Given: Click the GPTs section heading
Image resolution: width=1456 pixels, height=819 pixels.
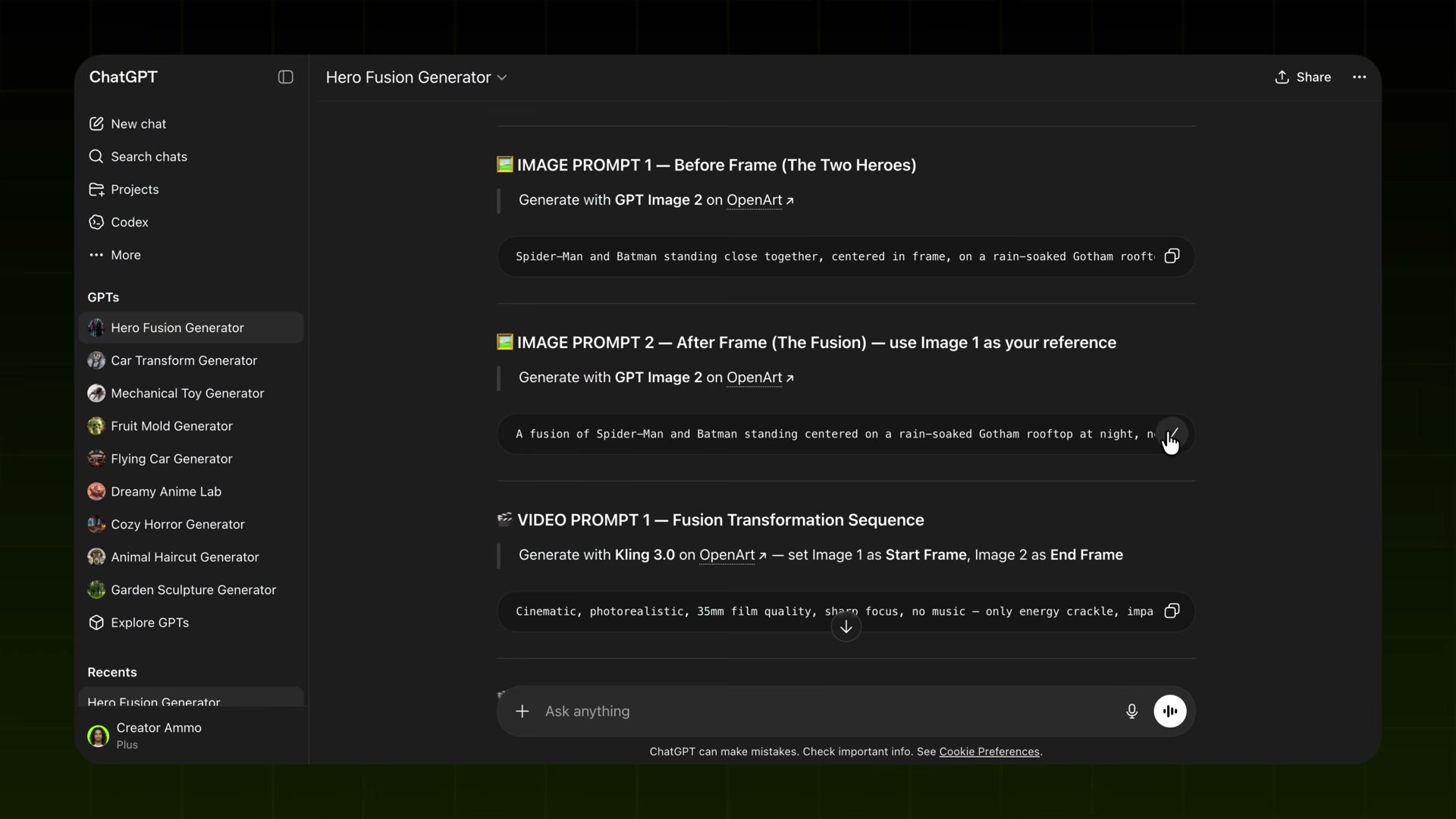Looking at the screenshot, I should coord(103,297).
